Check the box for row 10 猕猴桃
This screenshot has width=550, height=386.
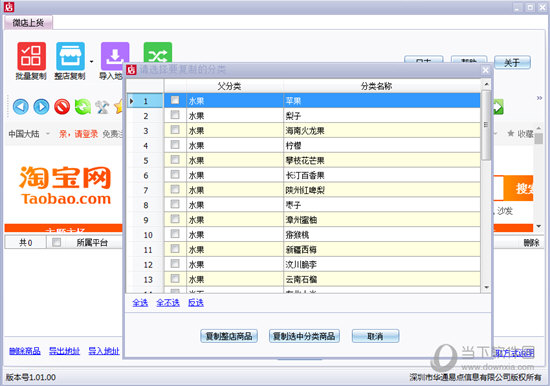coord(175,234)
